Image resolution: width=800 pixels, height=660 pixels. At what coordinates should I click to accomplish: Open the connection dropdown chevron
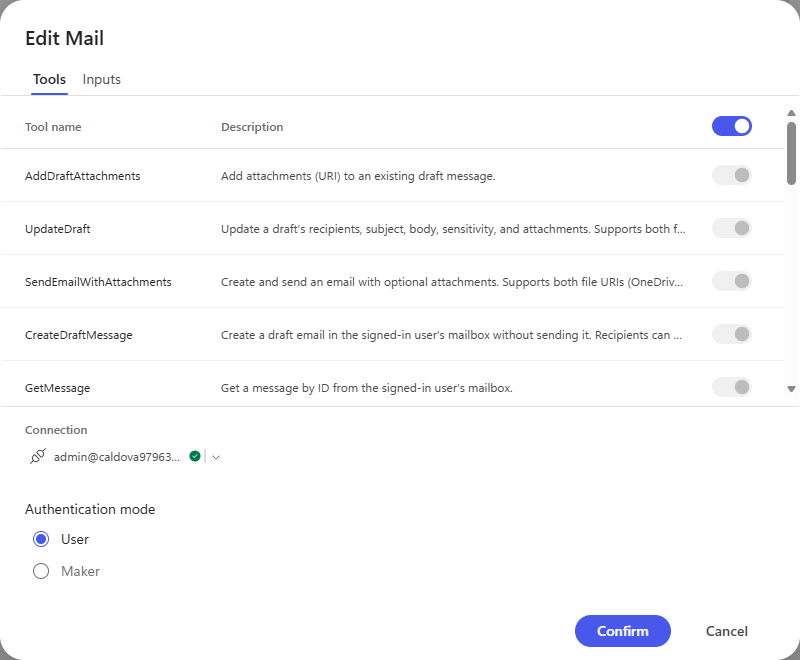(x=216, y=457)
